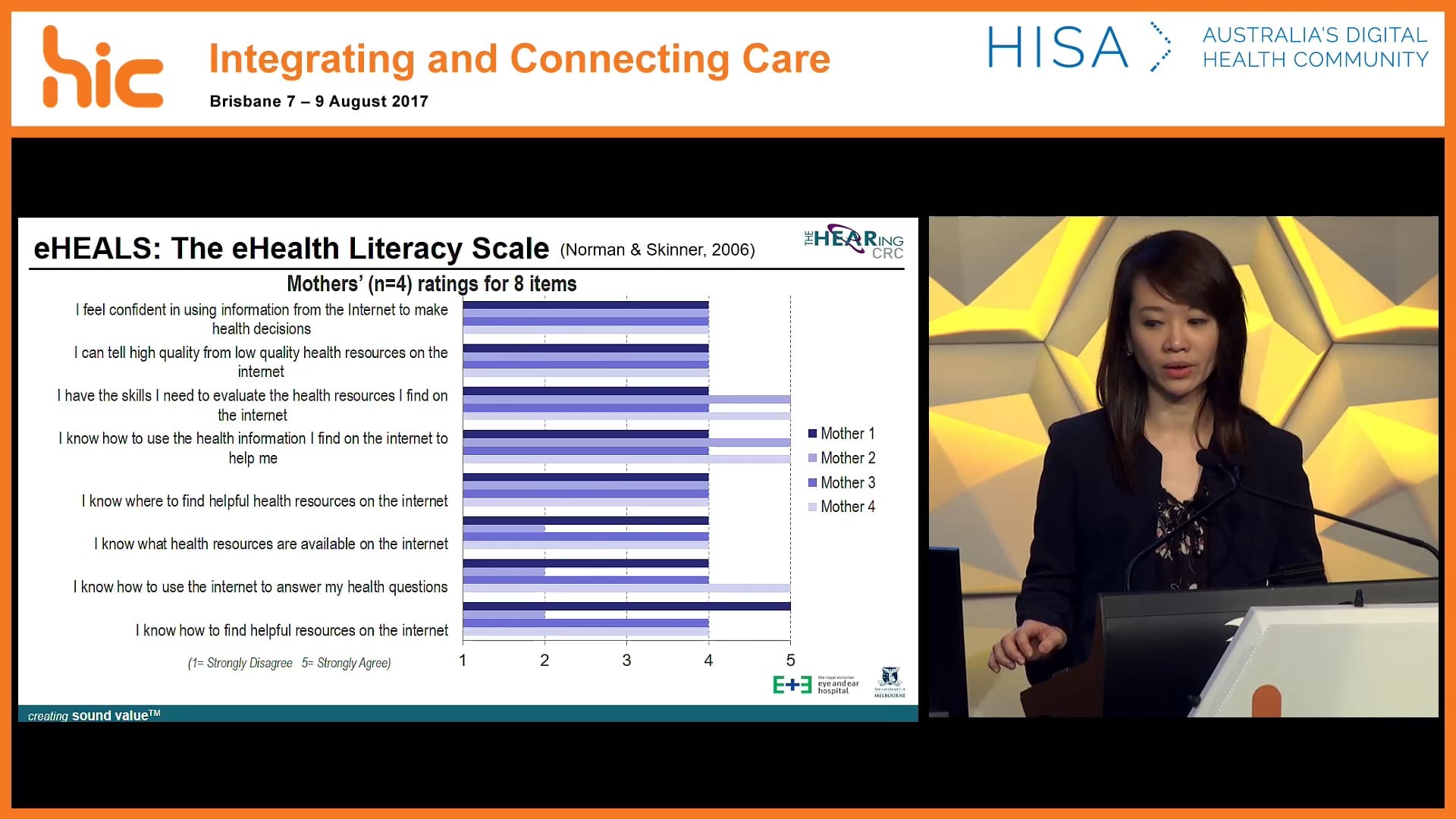Click the eHEALS slide title heading
The image size is (1456, 819).
click(x=291, y=249)
